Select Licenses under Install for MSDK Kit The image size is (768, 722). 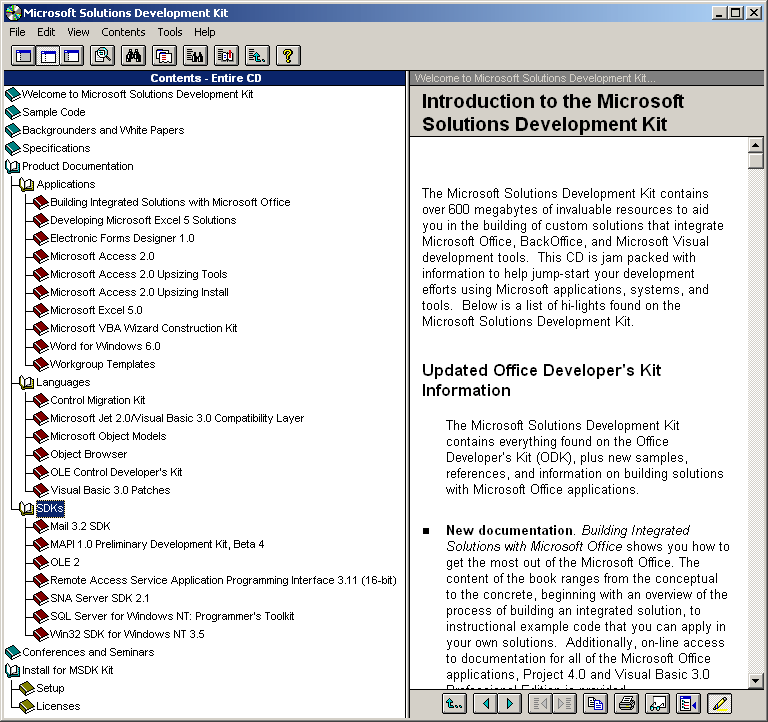pyautogui.click(x=58, y=706)
